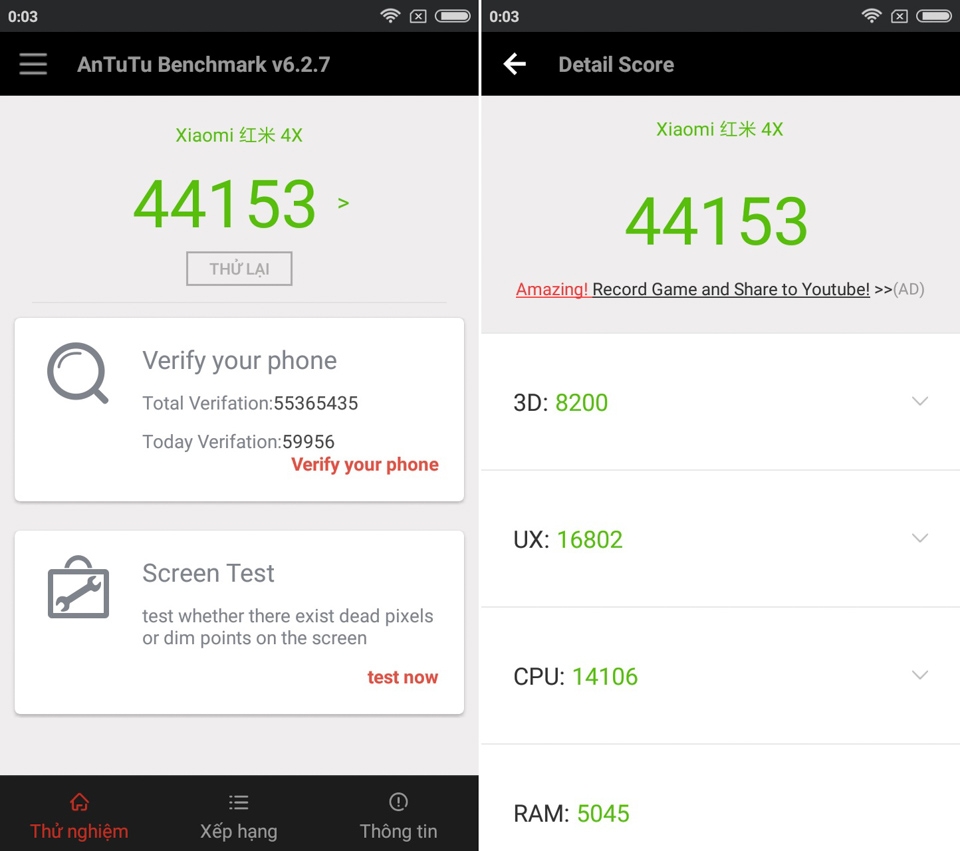Click the Screen Test toolbox wrench icon

point(78,587)
